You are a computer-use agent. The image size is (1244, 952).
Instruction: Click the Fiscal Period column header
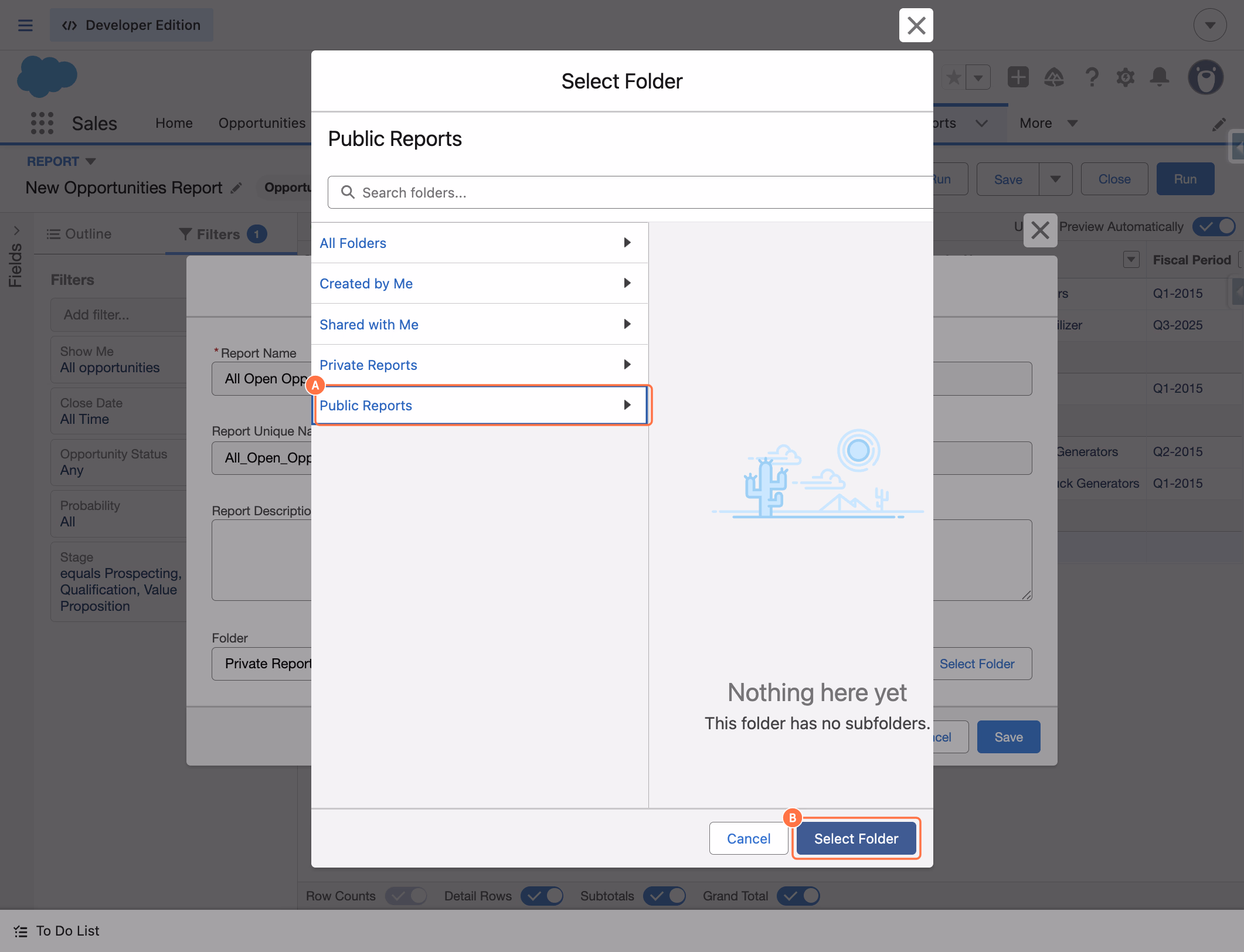[x=1192, y=260]
